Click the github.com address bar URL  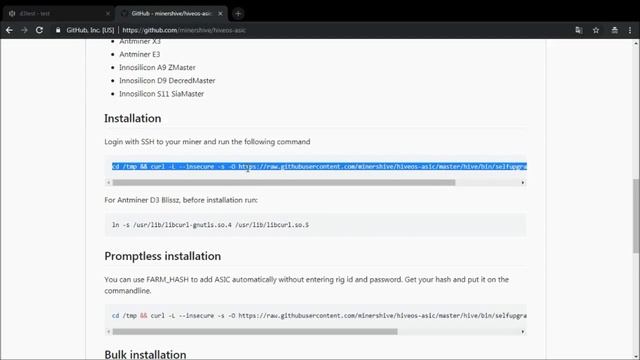(184, 30)
